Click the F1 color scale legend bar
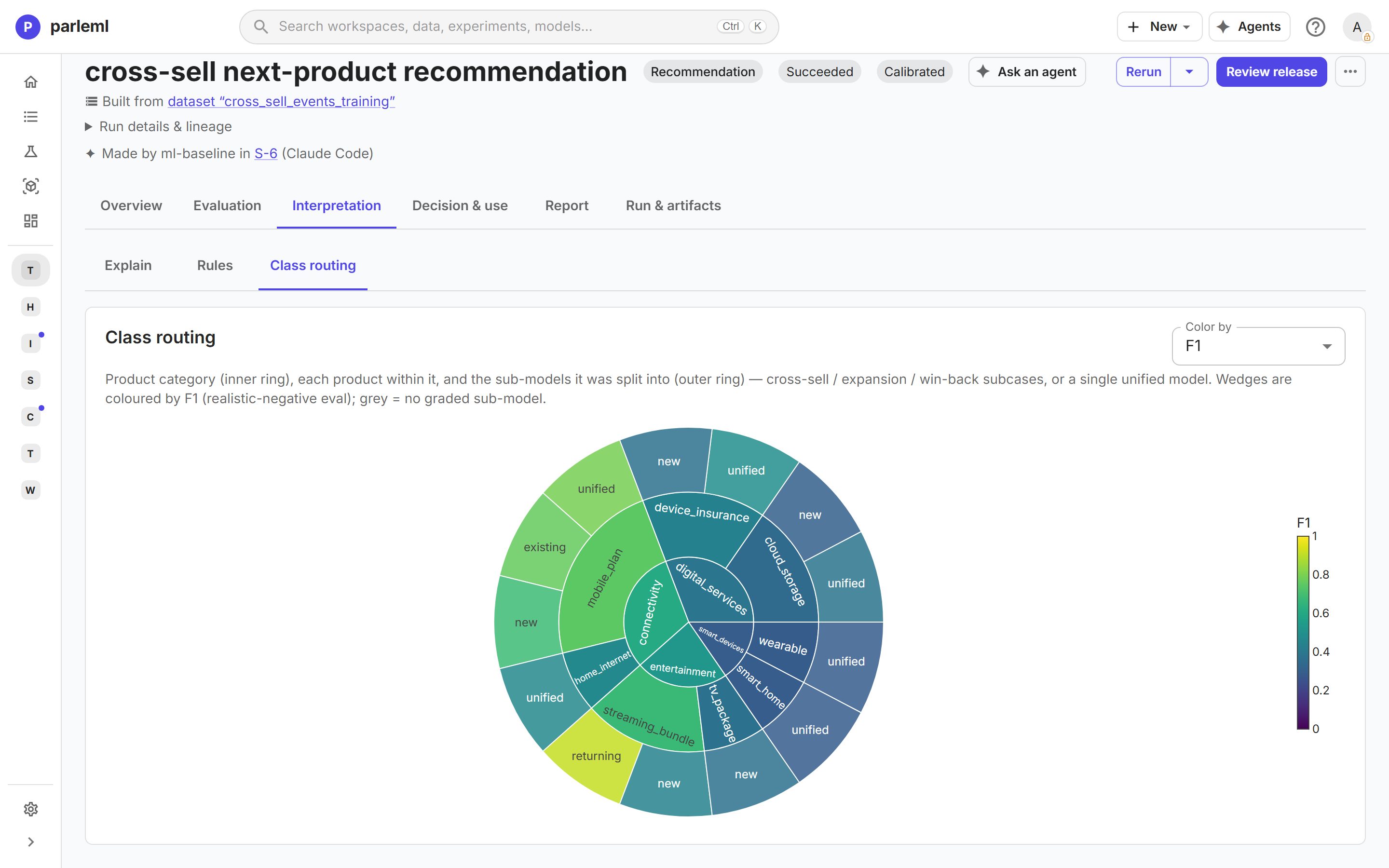The image size is (1389, 868). (1302, 632)
